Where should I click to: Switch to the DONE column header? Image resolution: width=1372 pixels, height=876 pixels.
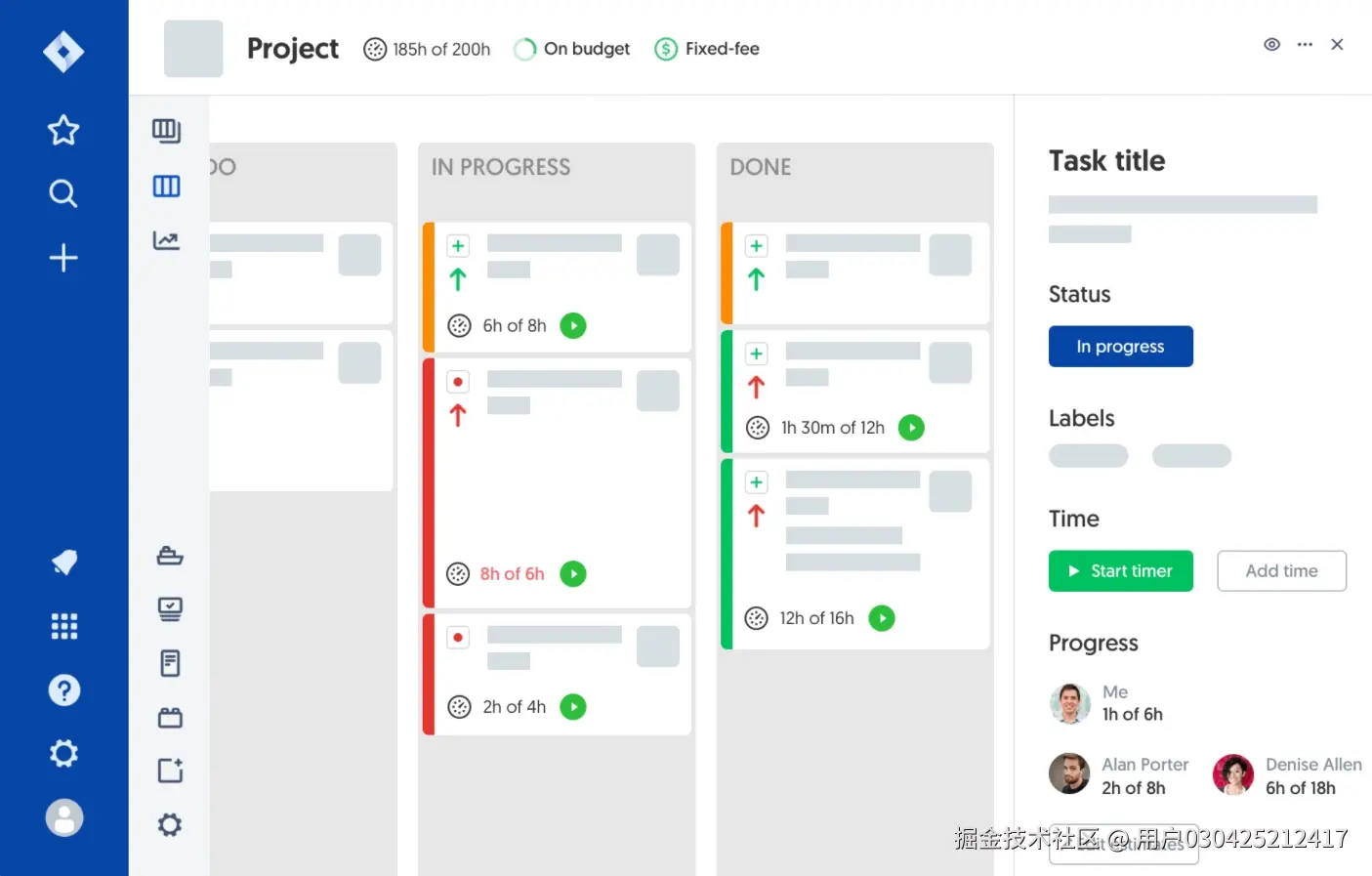760,167
